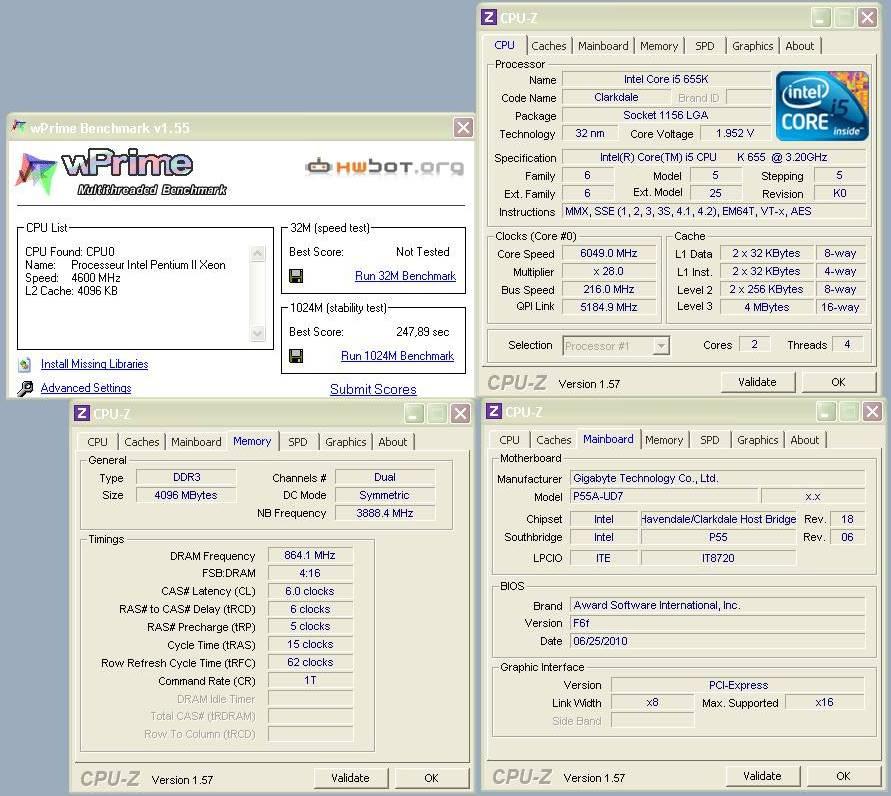Click the memory Size value 4096 MBytes
The width and height of the screenshot is (891, 796).
tap(186, 495)
